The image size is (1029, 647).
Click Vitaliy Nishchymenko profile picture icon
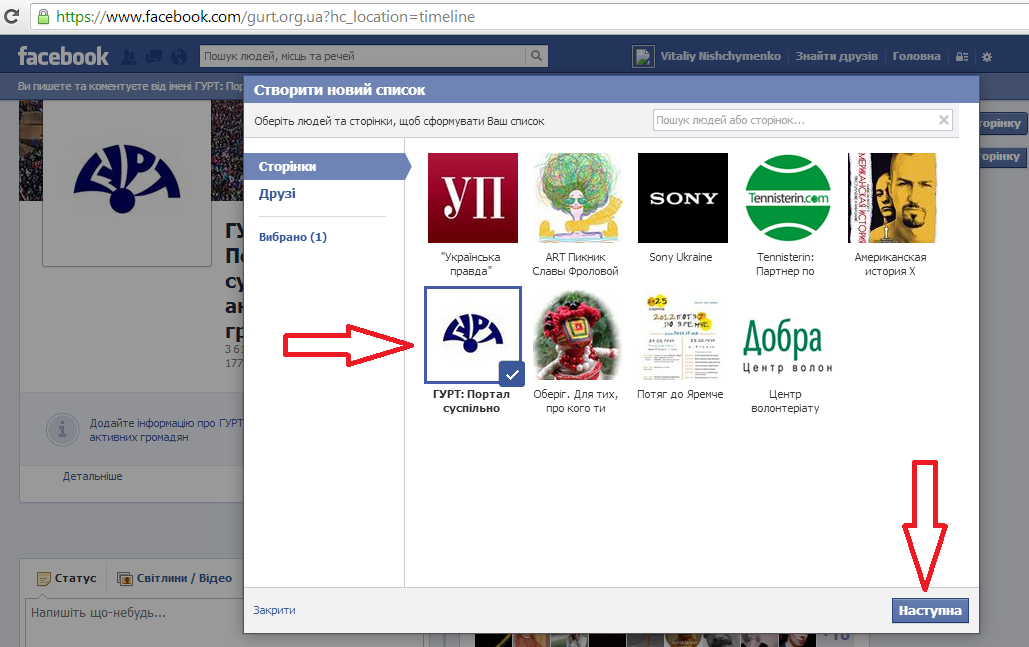tap(643, 56)
